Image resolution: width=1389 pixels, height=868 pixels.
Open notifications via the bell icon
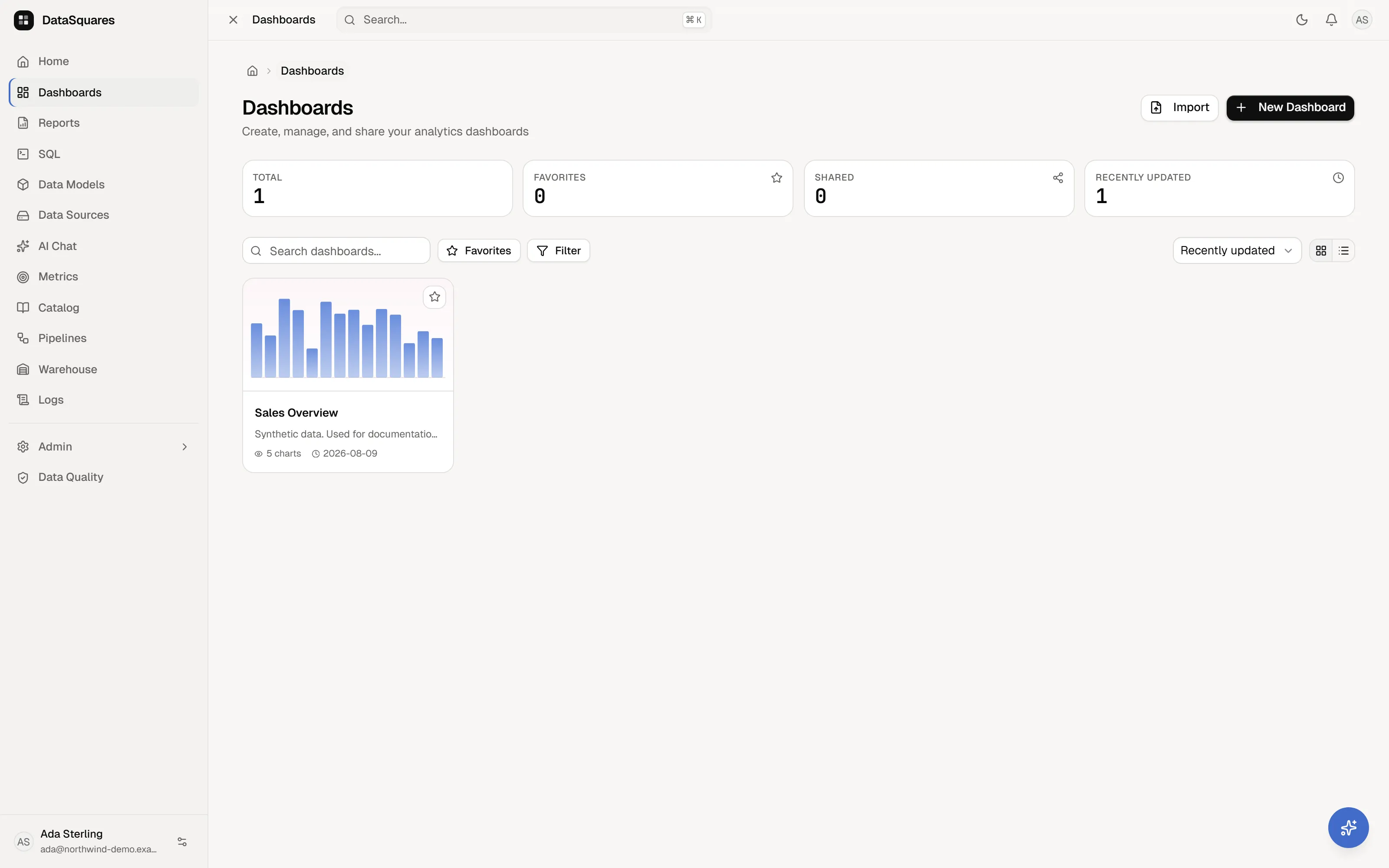[1331, 20]
